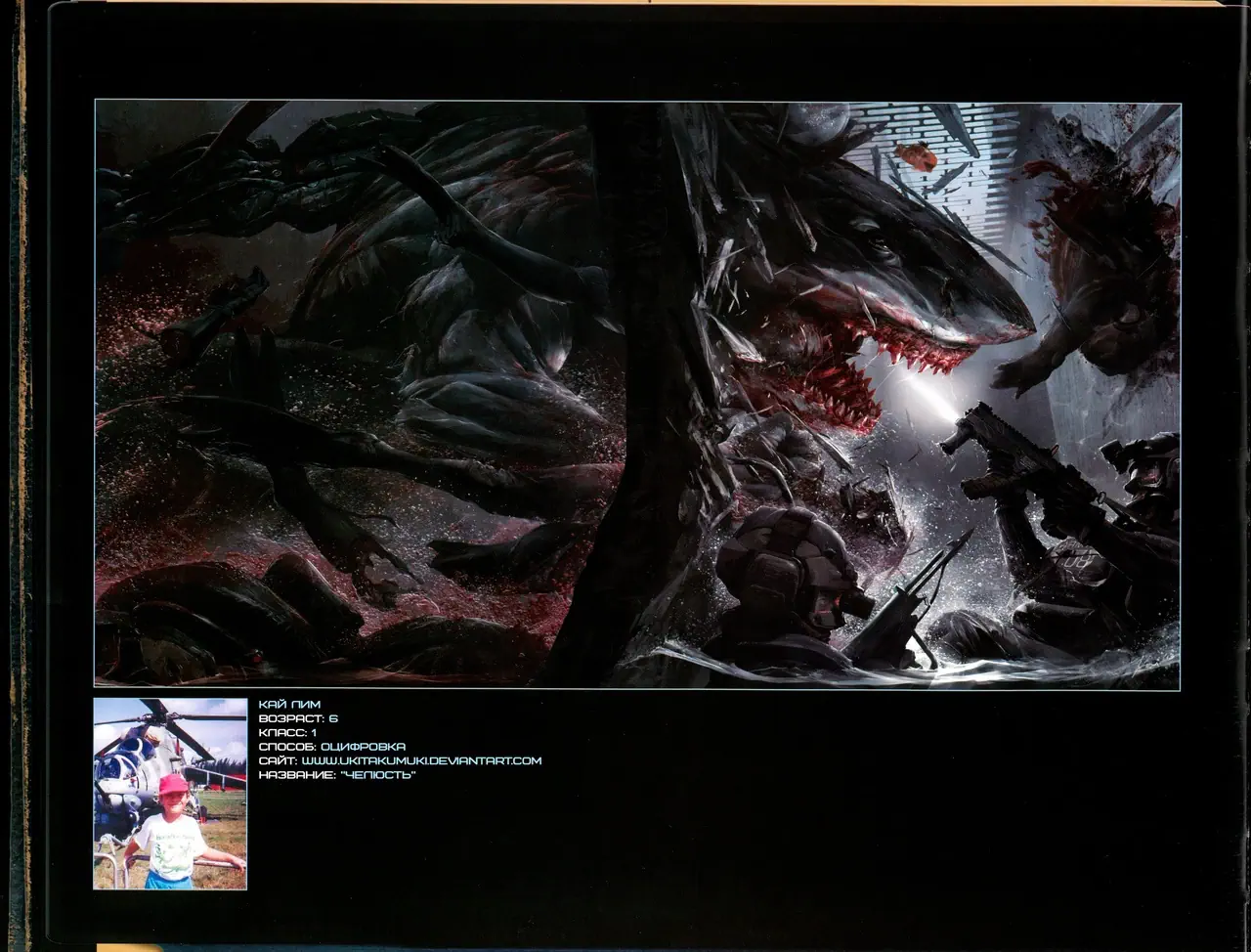This screenshot has height=952, width=1251.
Task: Click the КЛАСС: 1 text line
Action: [287, 732]
